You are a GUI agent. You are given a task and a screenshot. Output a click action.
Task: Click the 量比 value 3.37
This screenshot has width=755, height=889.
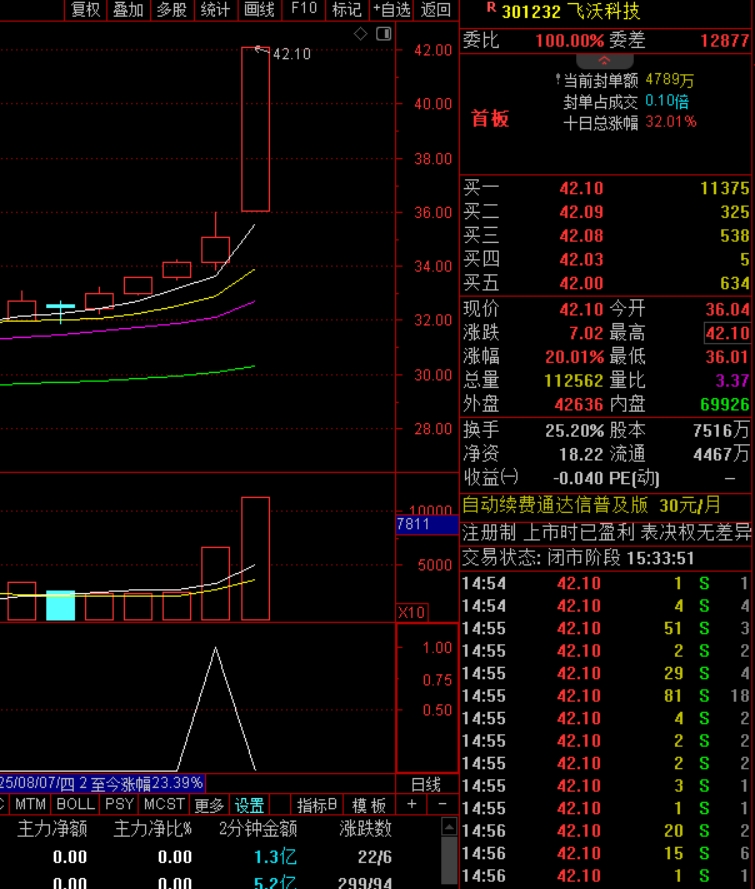point(732,381)
